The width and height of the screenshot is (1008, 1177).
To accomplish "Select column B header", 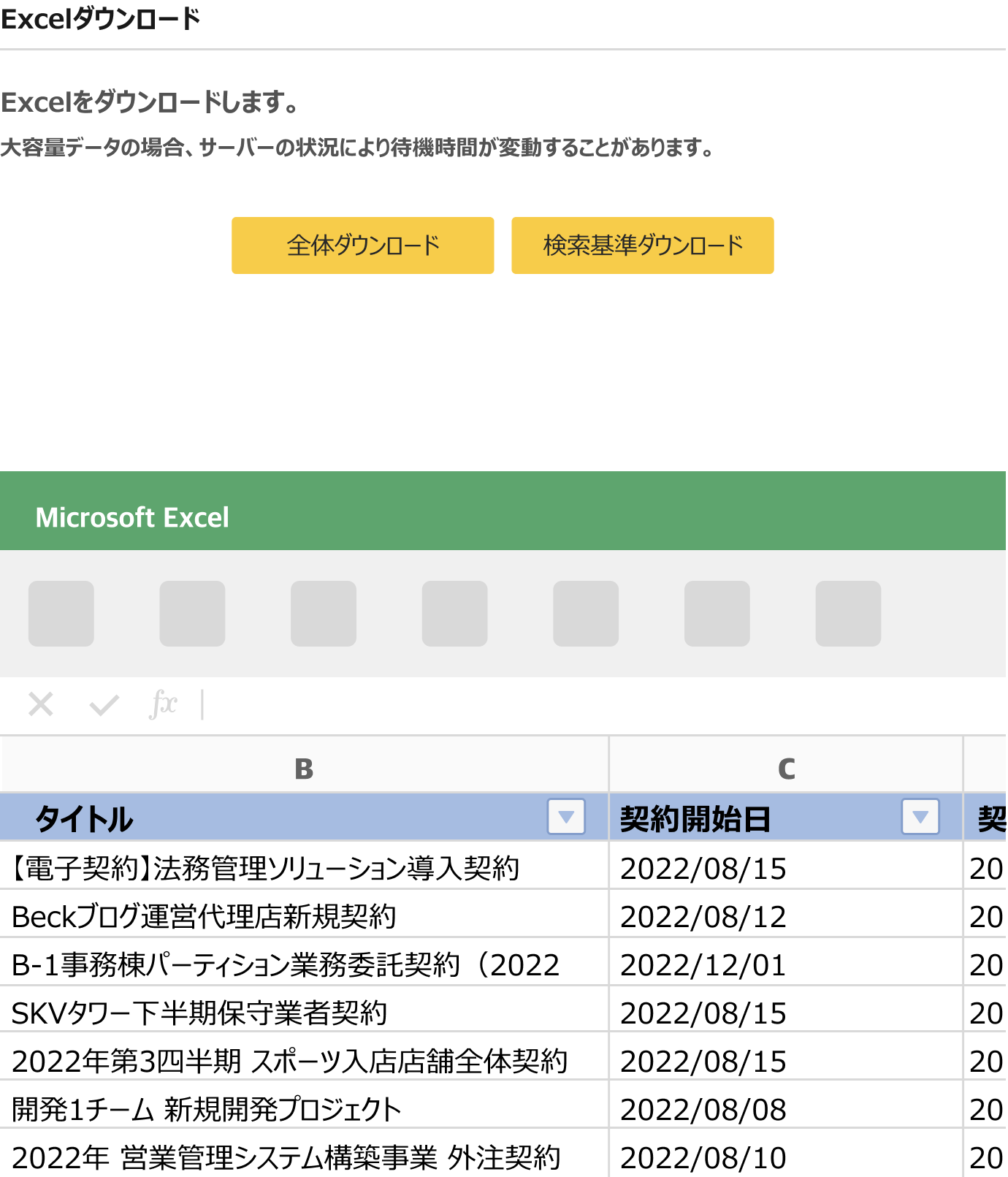I will 304,768.
